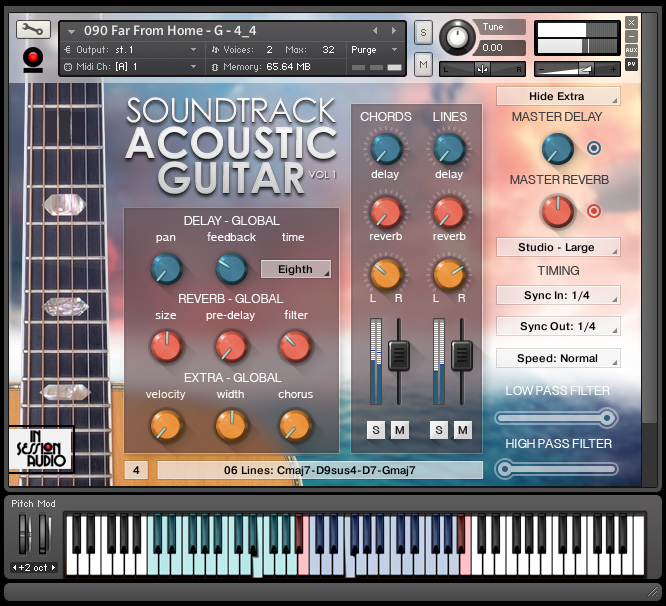Image resolution: width=666 pixels, height=606 pixels.
Task: Click the Master Reverb knob
Action: point(558,211)
